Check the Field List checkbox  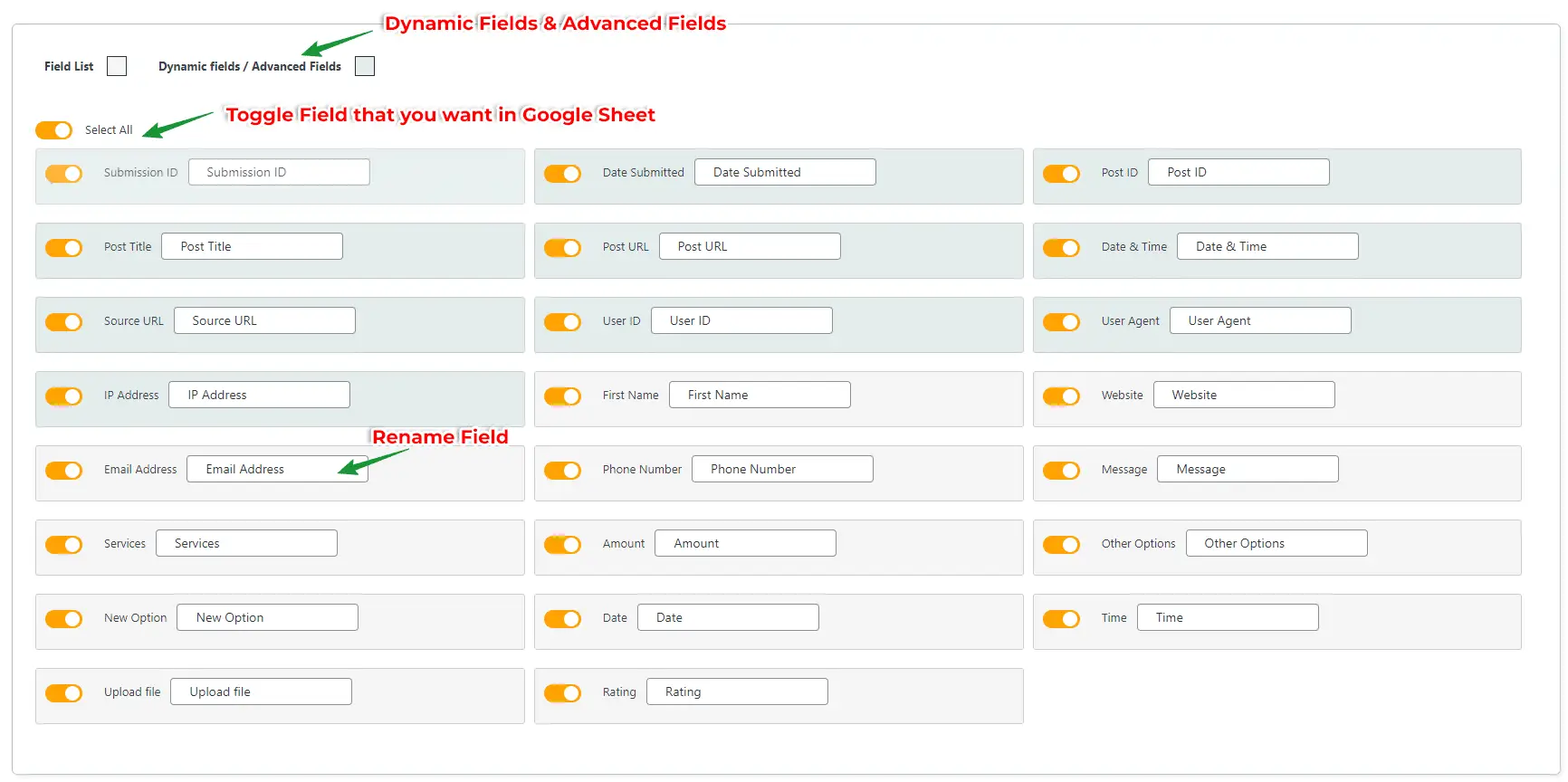point(117,66)
